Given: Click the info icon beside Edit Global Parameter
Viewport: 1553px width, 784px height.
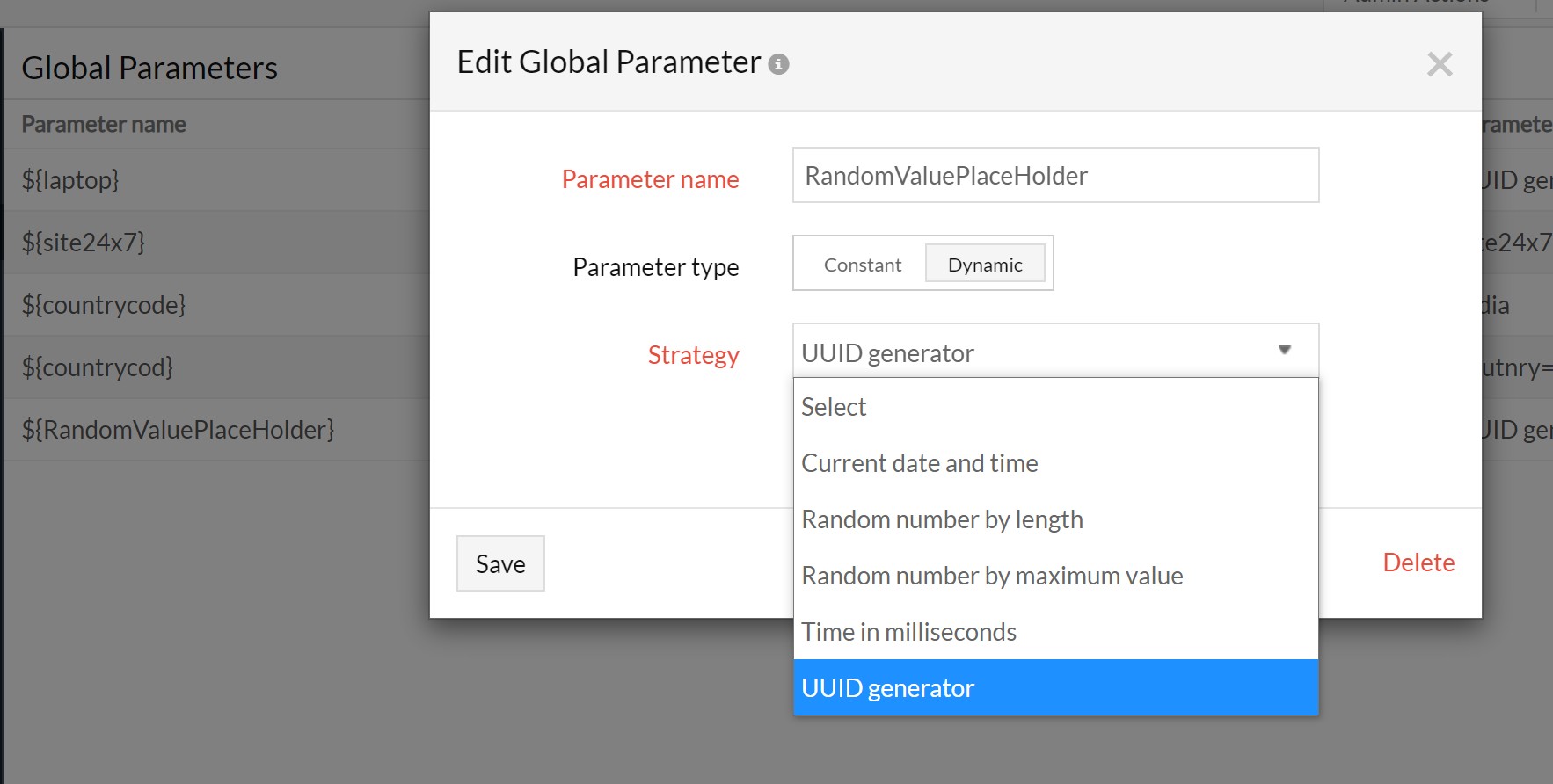Looking at the screenshot, I should (778, 64).
